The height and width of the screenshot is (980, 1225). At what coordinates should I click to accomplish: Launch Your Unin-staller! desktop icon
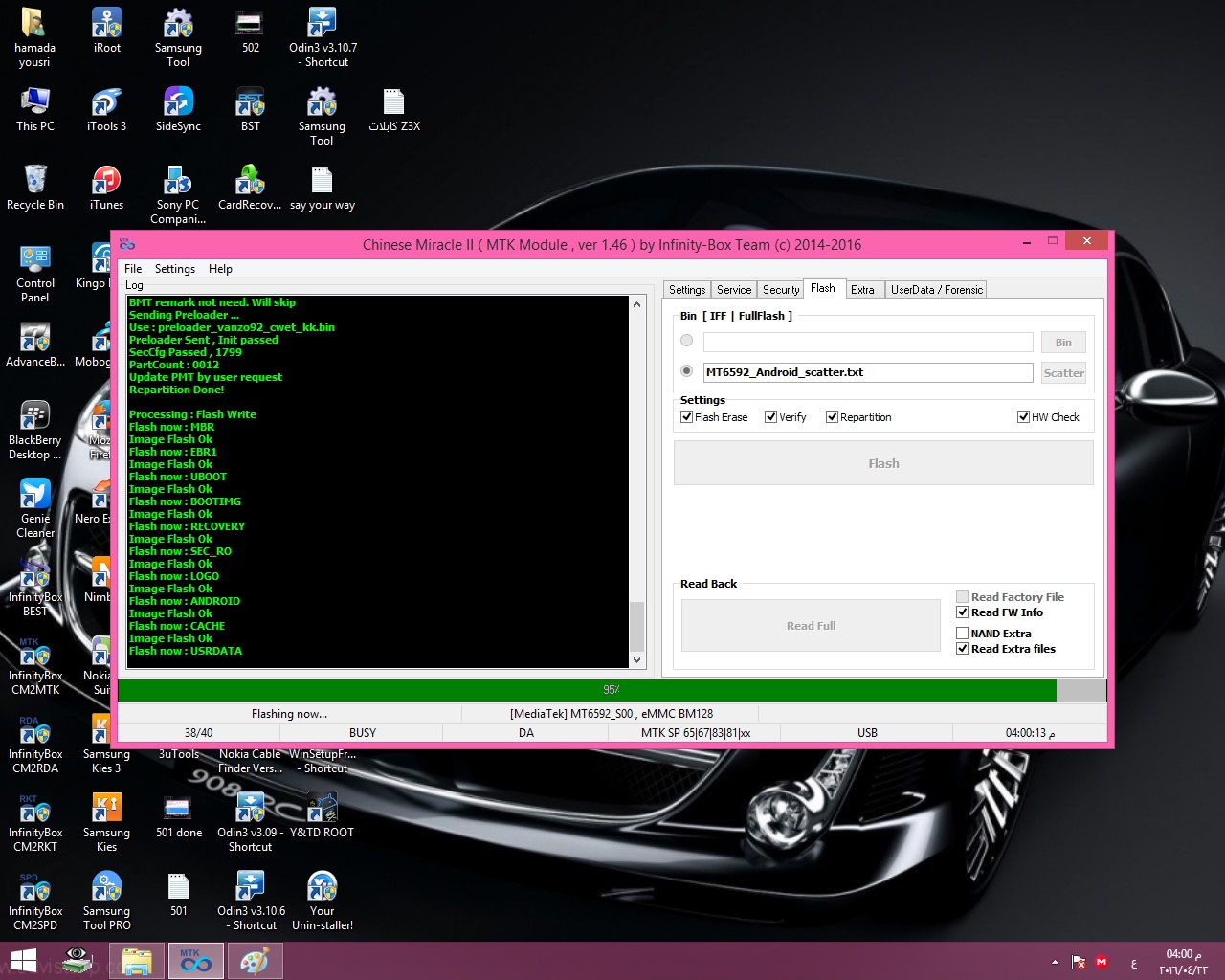pyautogui.click(x=323, y=901)
